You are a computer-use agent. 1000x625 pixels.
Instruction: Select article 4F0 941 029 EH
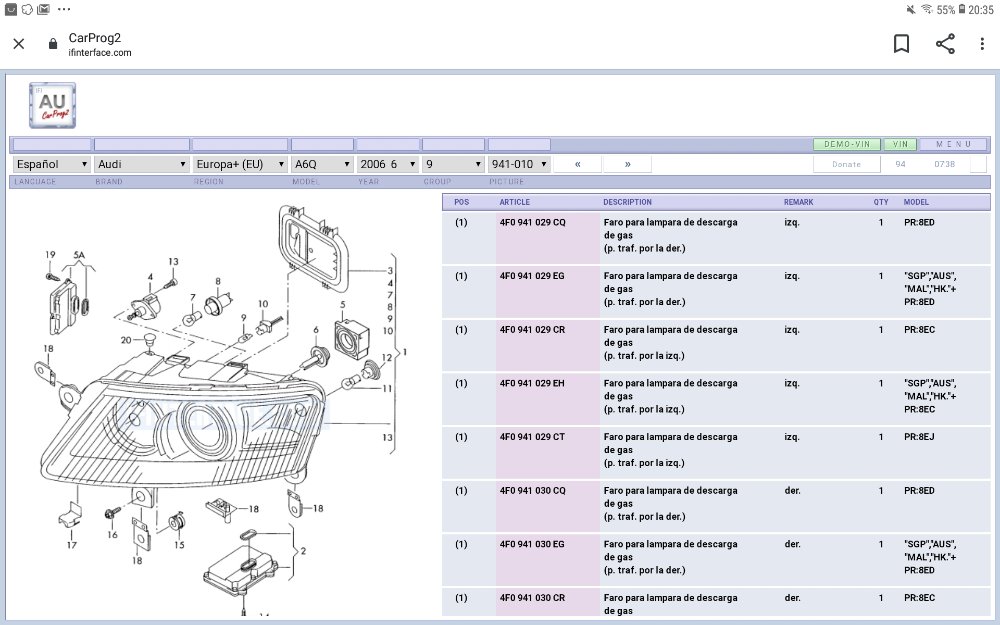(x=532, y=383)
